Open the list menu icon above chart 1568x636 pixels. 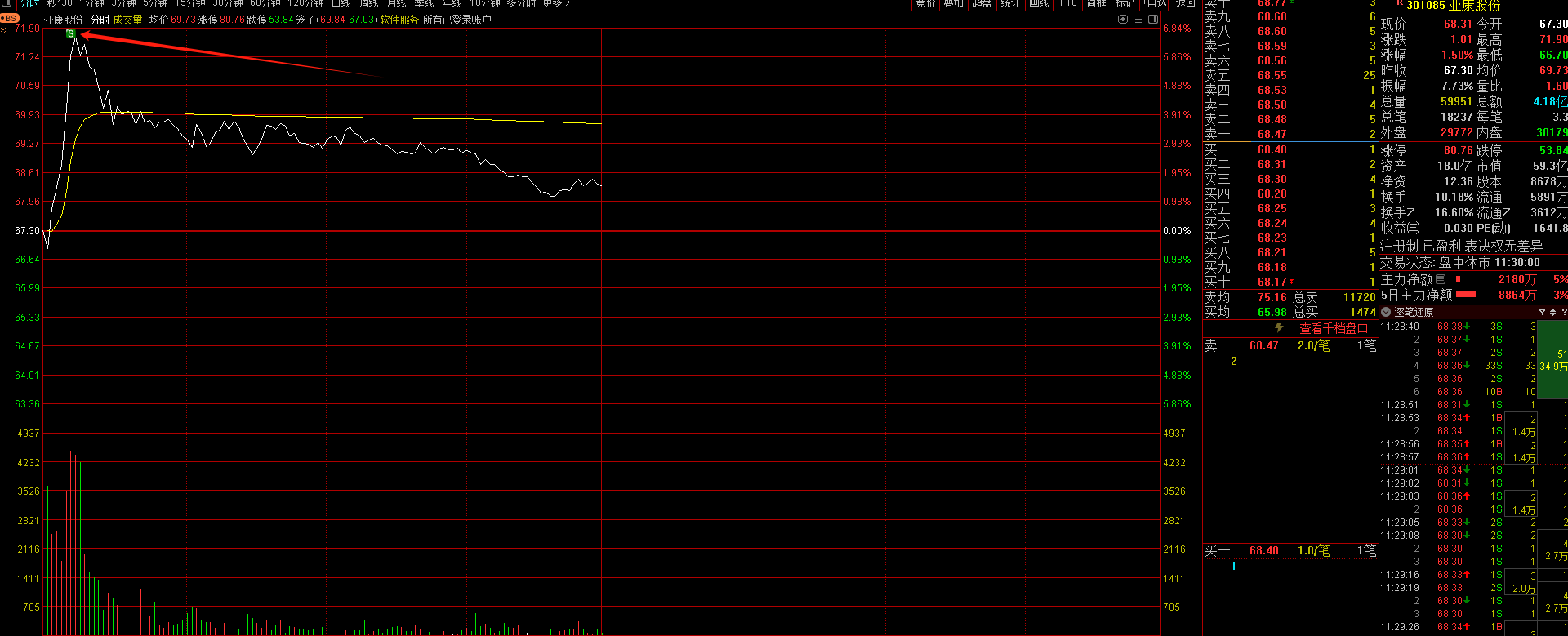(1138, 20)
